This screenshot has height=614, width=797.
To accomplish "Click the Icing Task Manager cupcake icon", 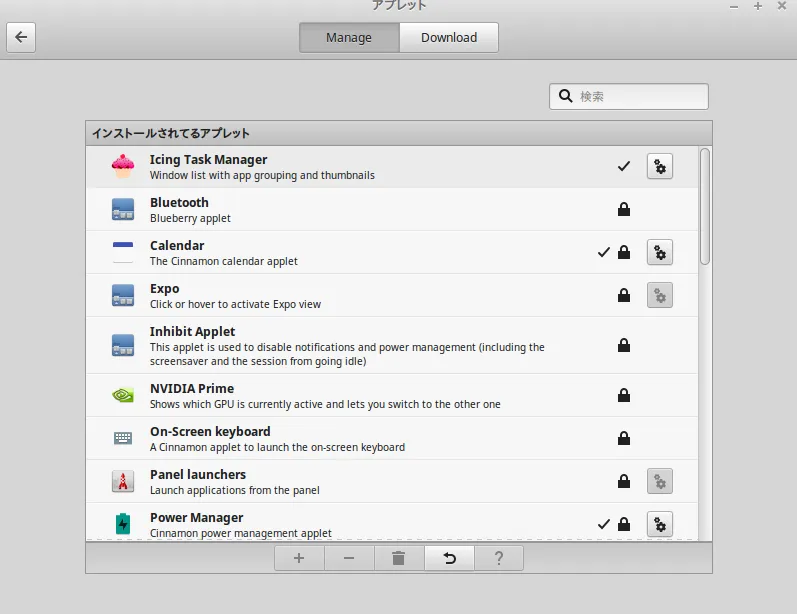I will [x=123, y=166].
